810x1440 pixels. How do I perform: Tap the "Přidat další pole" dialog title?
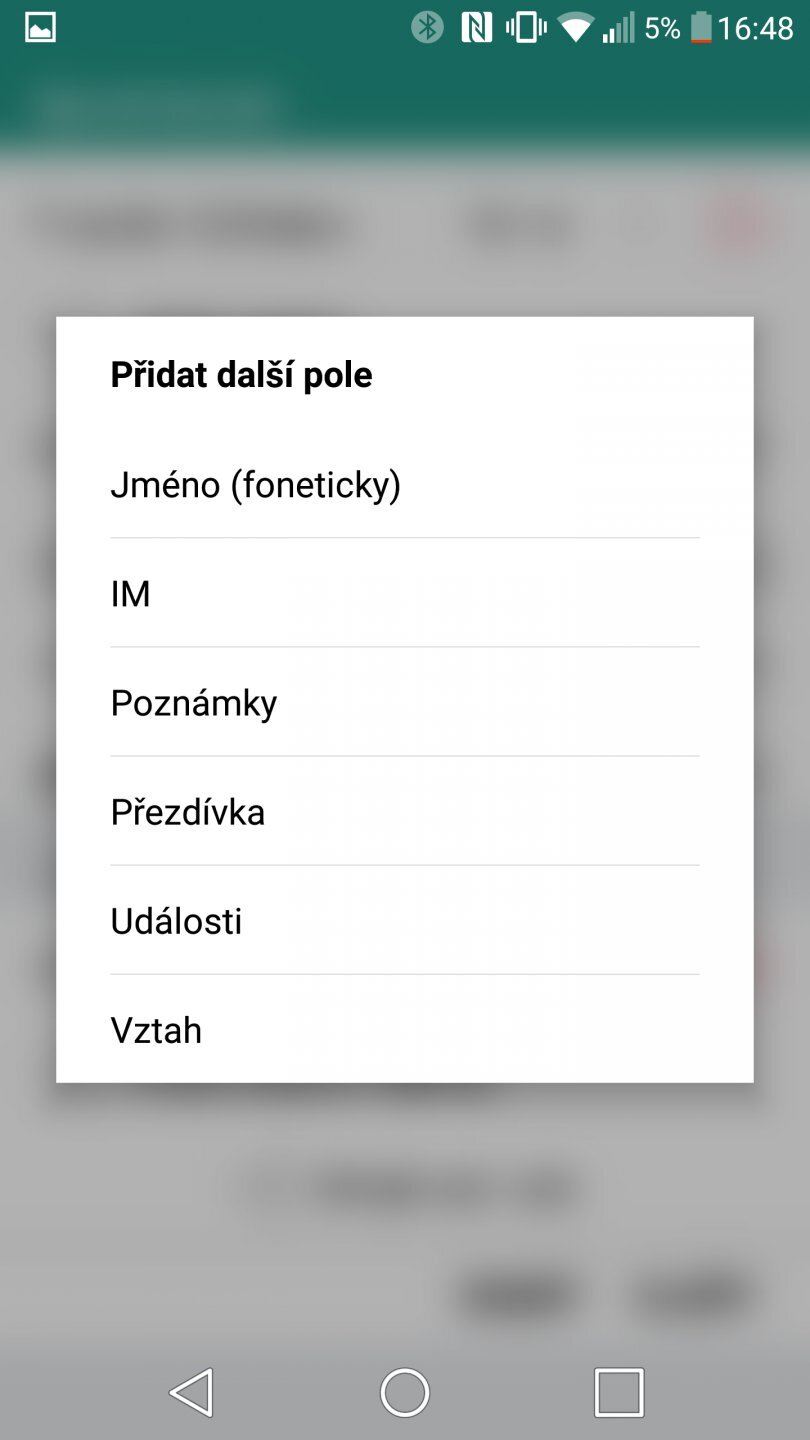pos(241,375)
